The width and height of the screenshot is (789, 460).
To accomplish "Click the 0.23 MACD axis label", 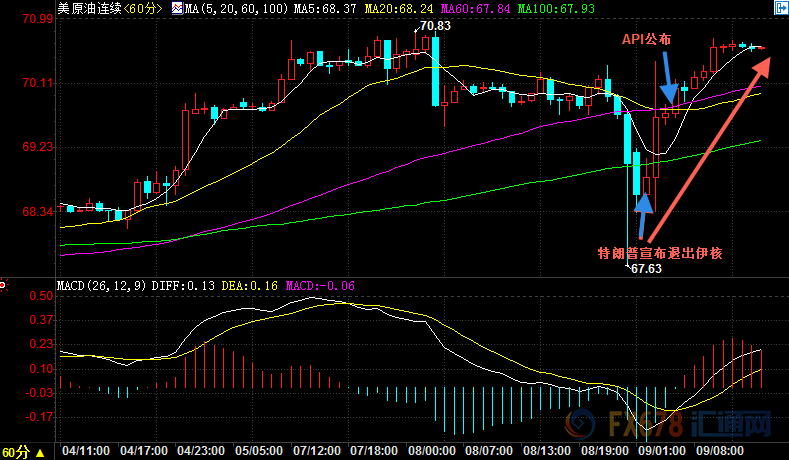I will point(41,344).
